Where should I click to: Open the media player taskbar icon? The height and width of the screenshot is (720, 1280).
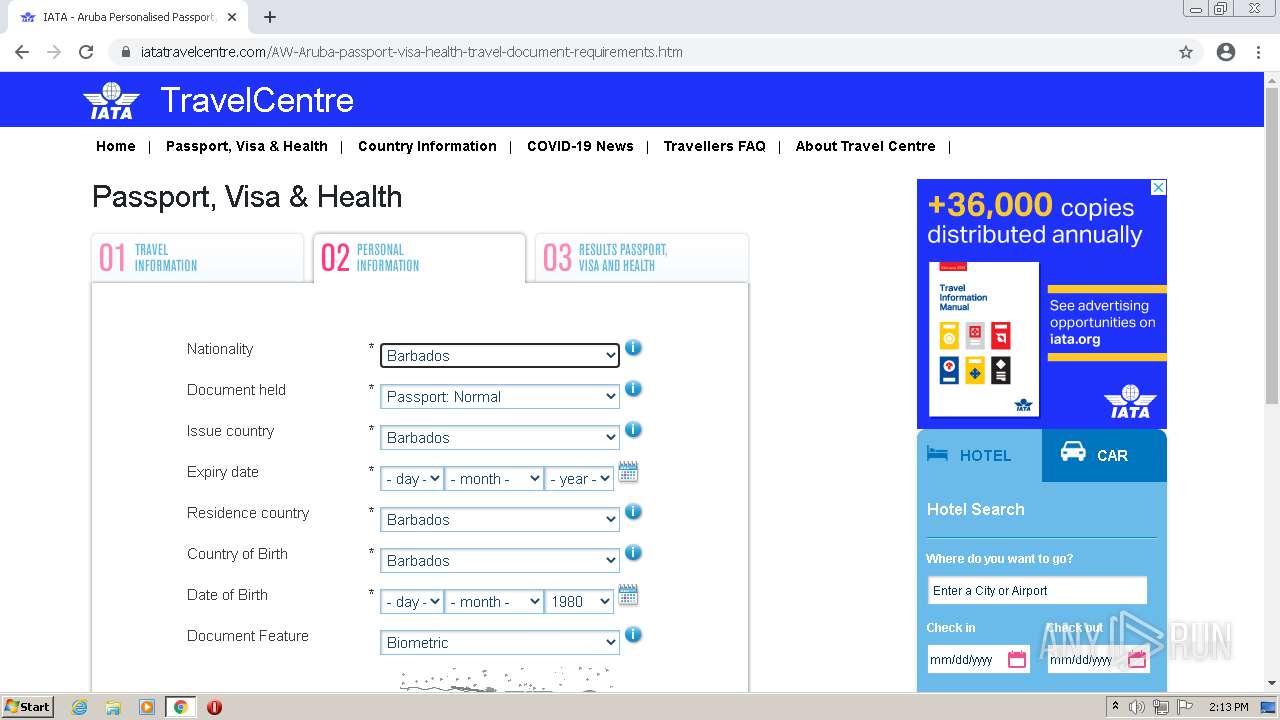pos(147,707)
